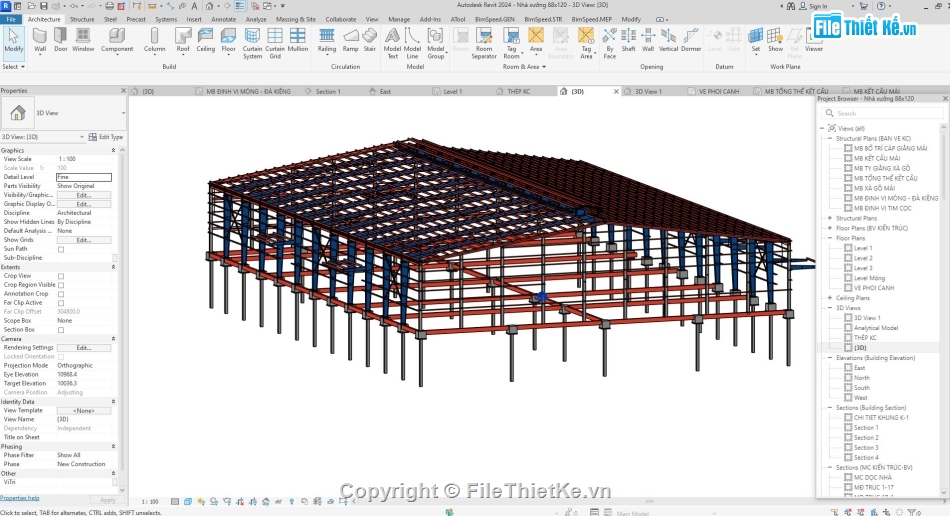Open the MB KẾT CẤU MÁI plan
Image resolution: width=950 pixels, height=516 pixels.
pyautogui.click(x=877, y=158)
